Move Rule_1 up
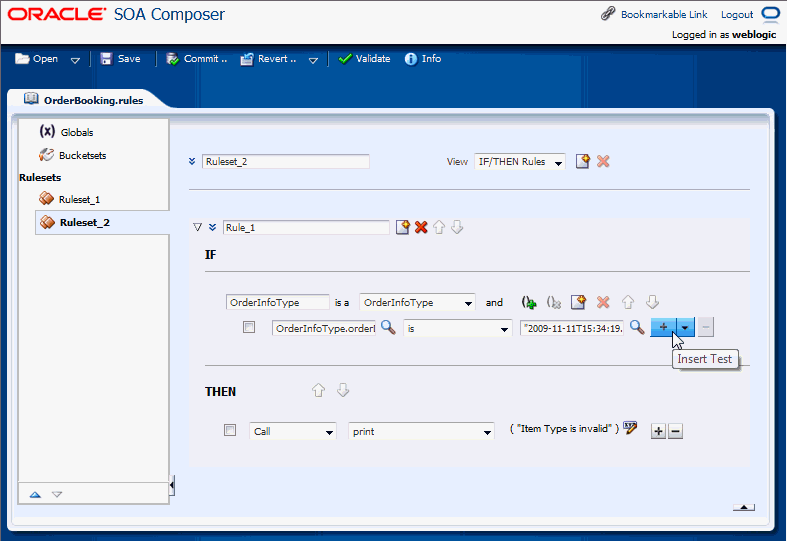 (439, 227)
